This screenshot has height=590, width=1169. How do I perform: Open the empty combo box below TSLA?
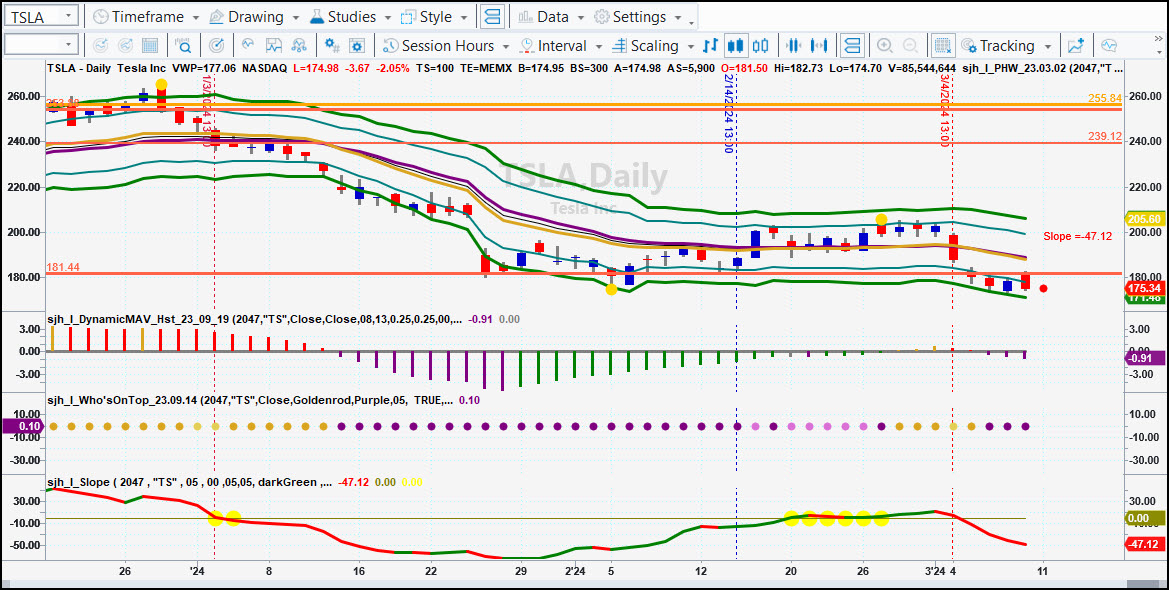point(41,45)
